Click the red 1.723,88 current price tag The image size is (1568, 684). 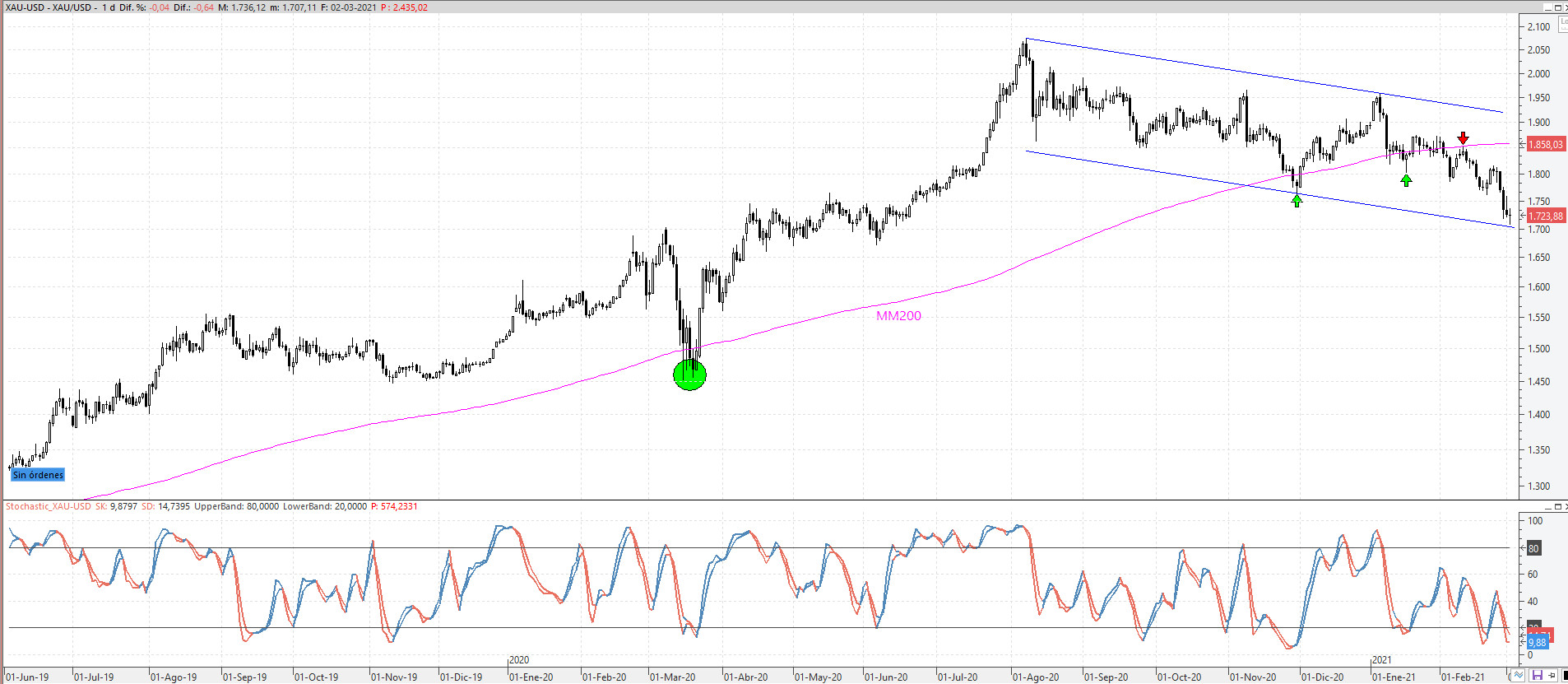(x=1546, y=216)
